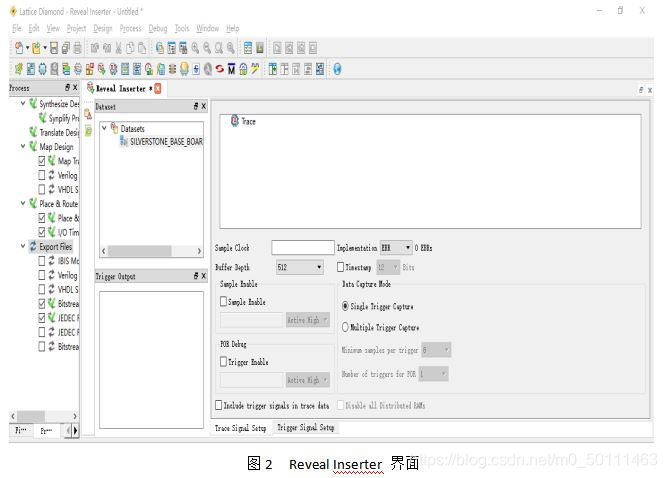This screenshot has width=667, height=478.
Task: Select Multiple Trigger Capture radio button
Action: pyautogui.click(x=345, y=327)
